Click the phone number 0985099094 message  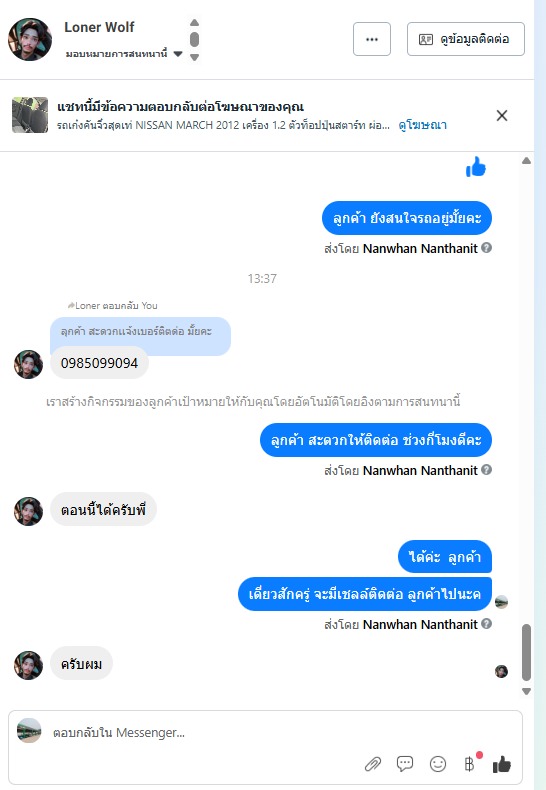point(99,363)
